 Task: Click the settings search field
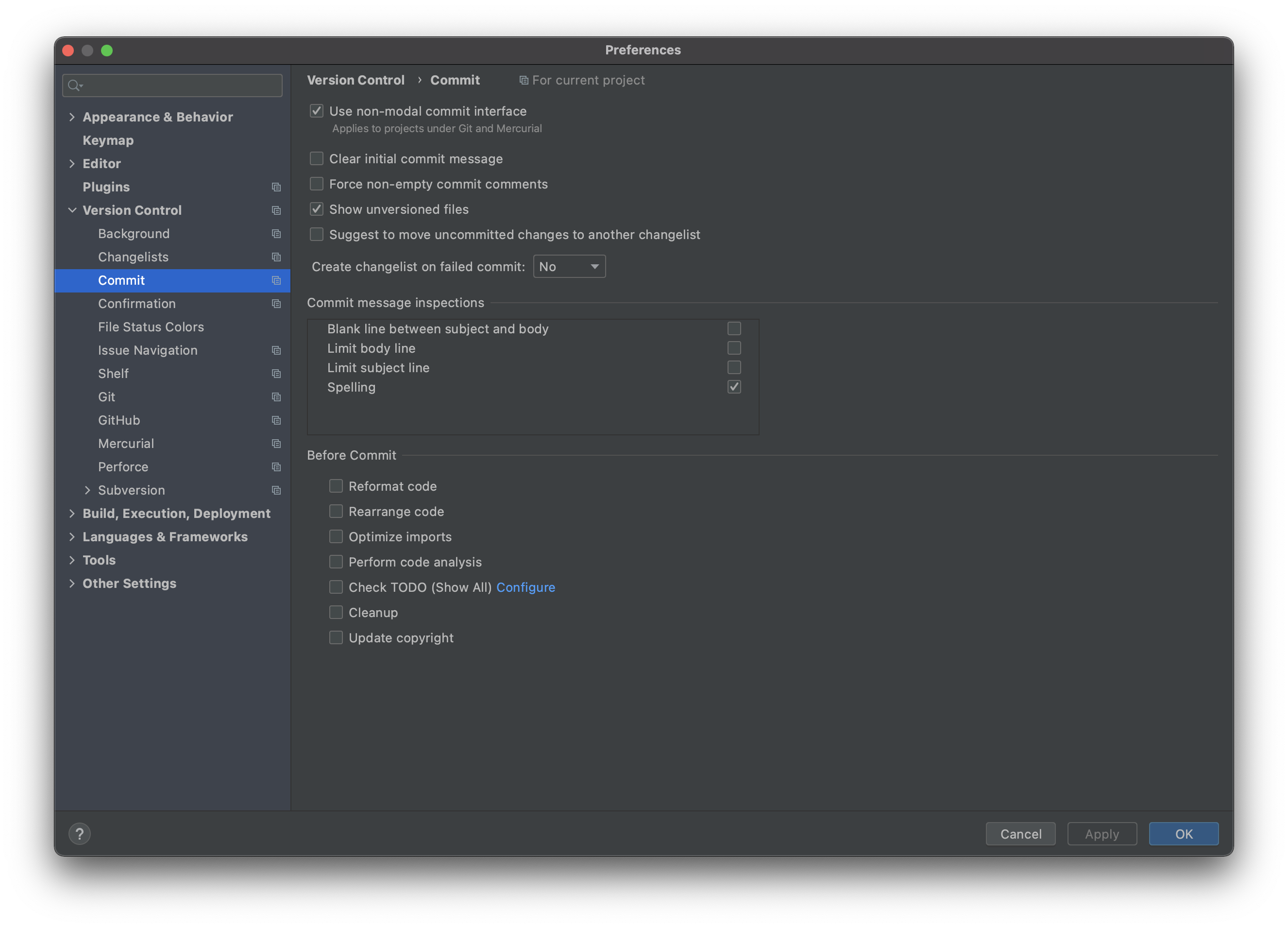pos(182,85)
